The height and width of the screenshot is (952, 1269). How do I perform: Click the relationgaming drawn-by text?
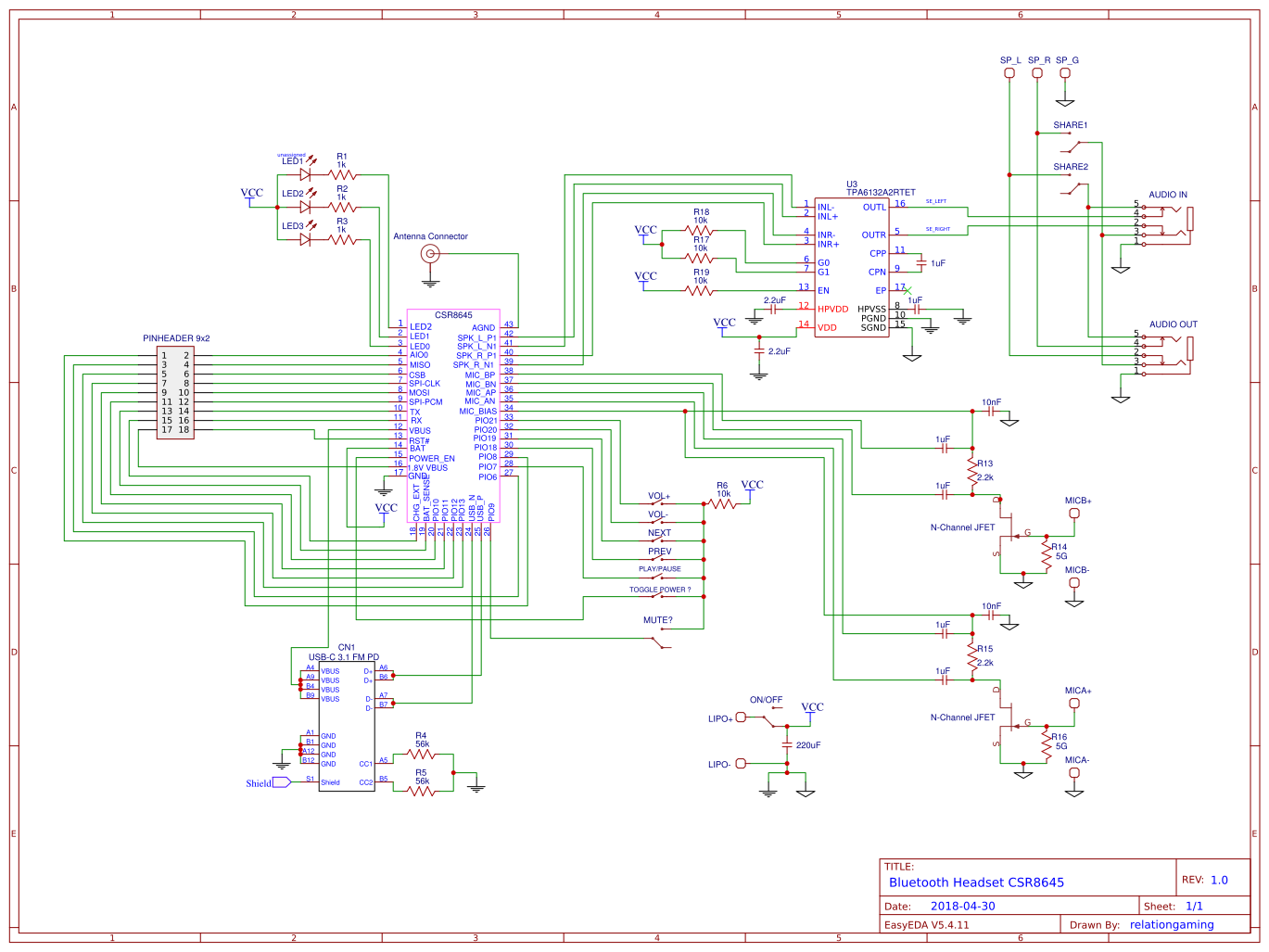(1171, 925)
